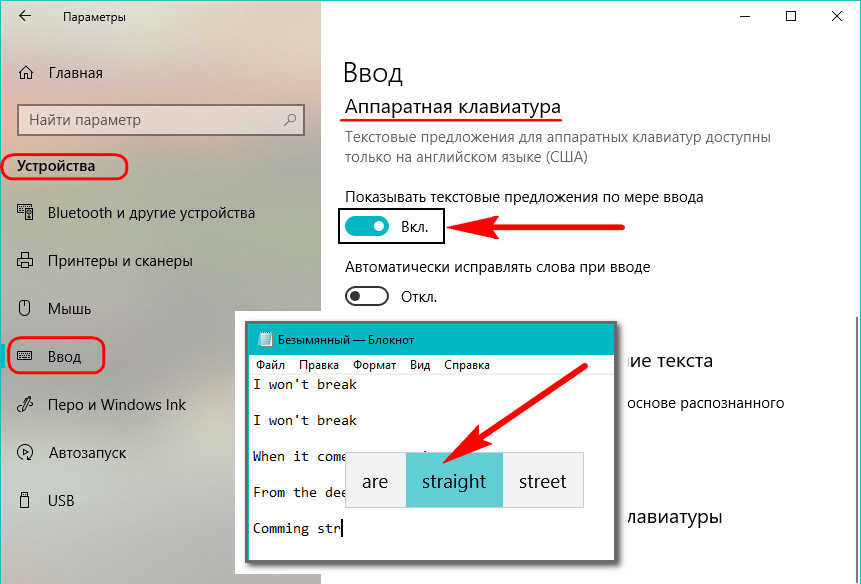The image size is (861, 584).
Task: Click the Найти параметр search field
Action: coord(161,120)
